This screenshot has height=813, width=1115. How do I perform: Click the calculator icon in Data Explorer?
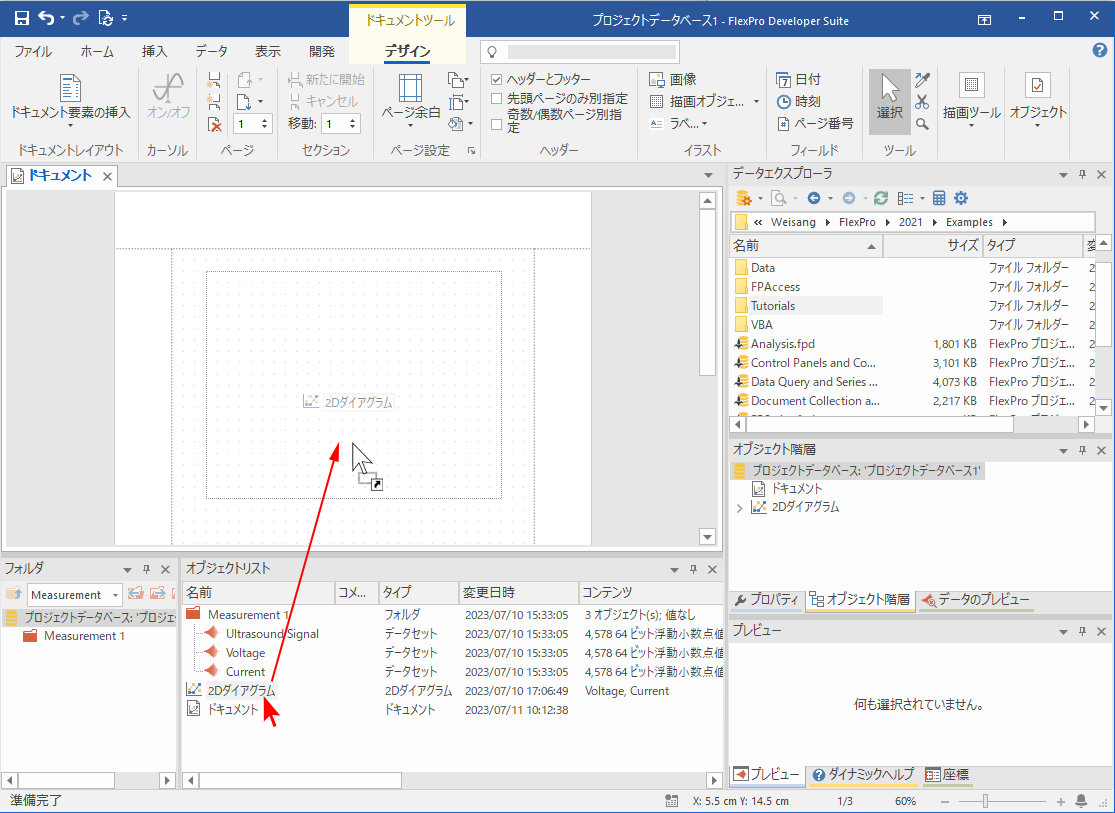point(939,198)
